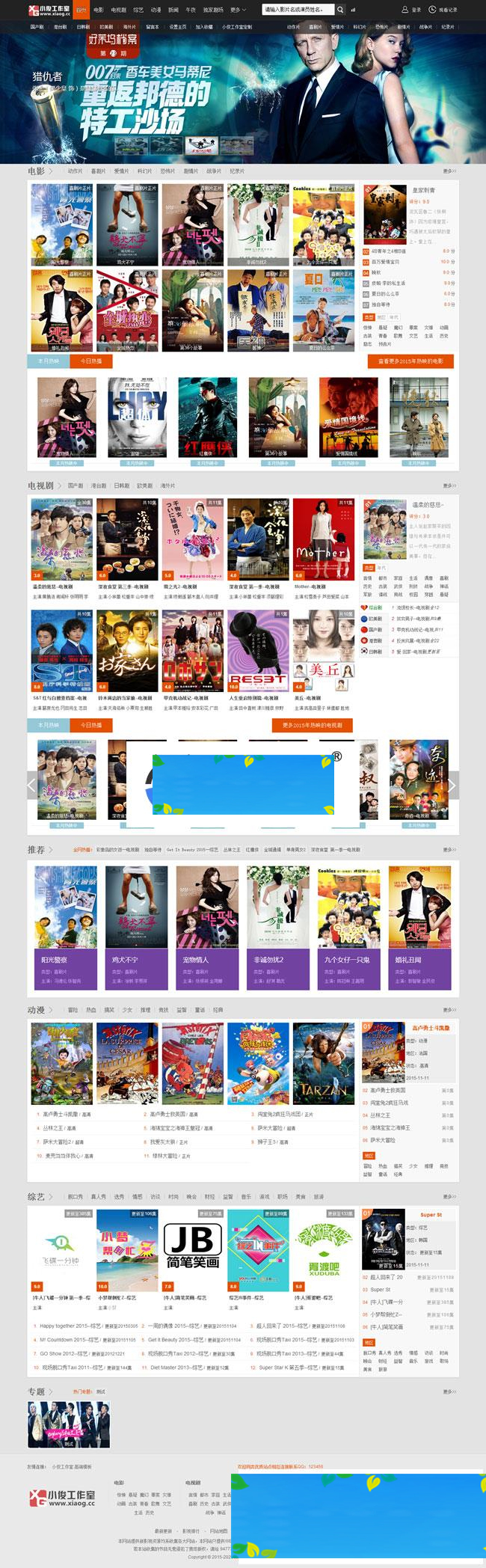This screenshot has height=1568, width=486.
Task: Click the arrow icon beside 综艺 heading
Action: (x=50, y=1197)
